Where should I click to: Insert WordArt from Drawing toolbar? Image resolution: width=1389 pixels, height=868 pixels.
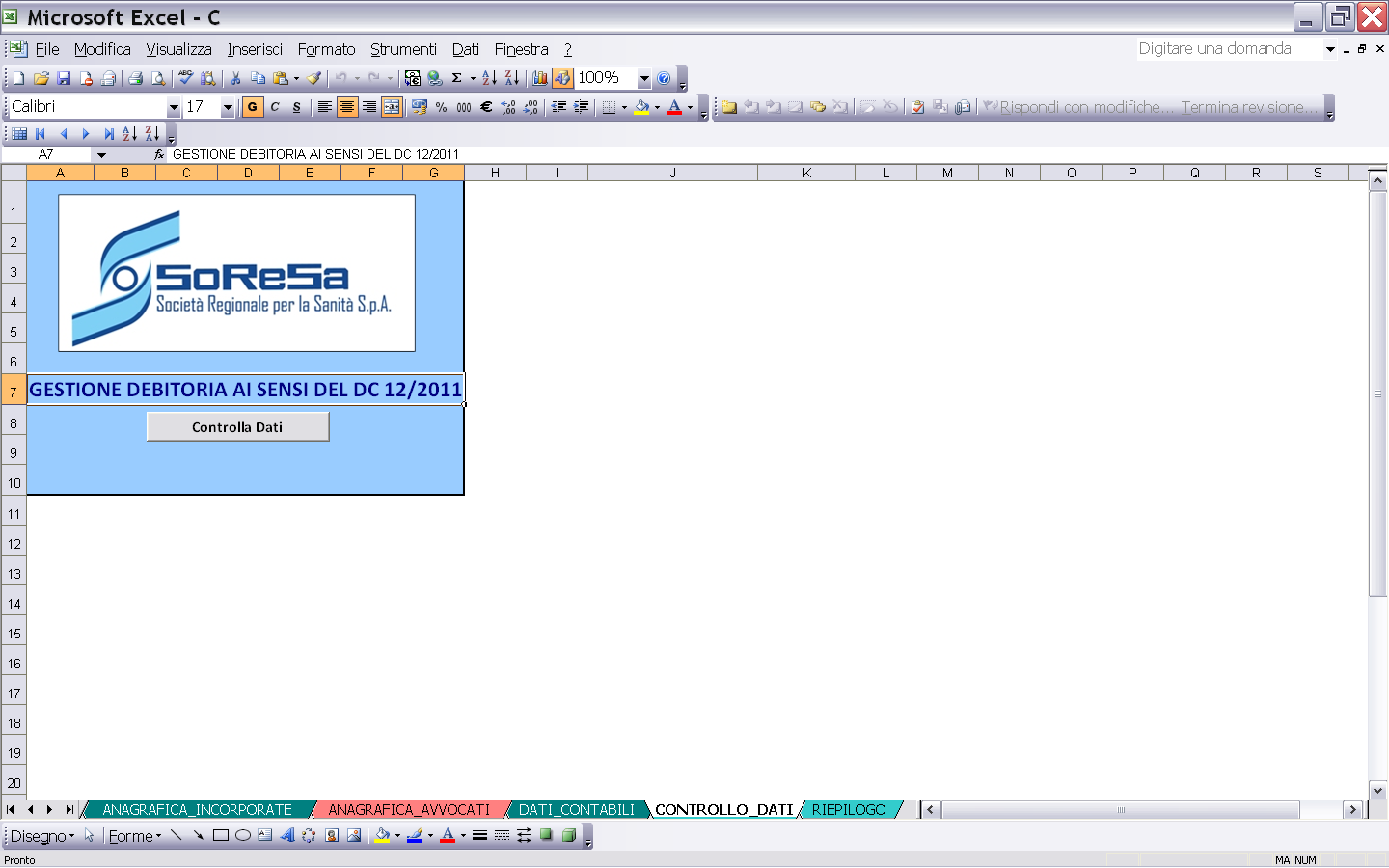(x=286, y=836)
